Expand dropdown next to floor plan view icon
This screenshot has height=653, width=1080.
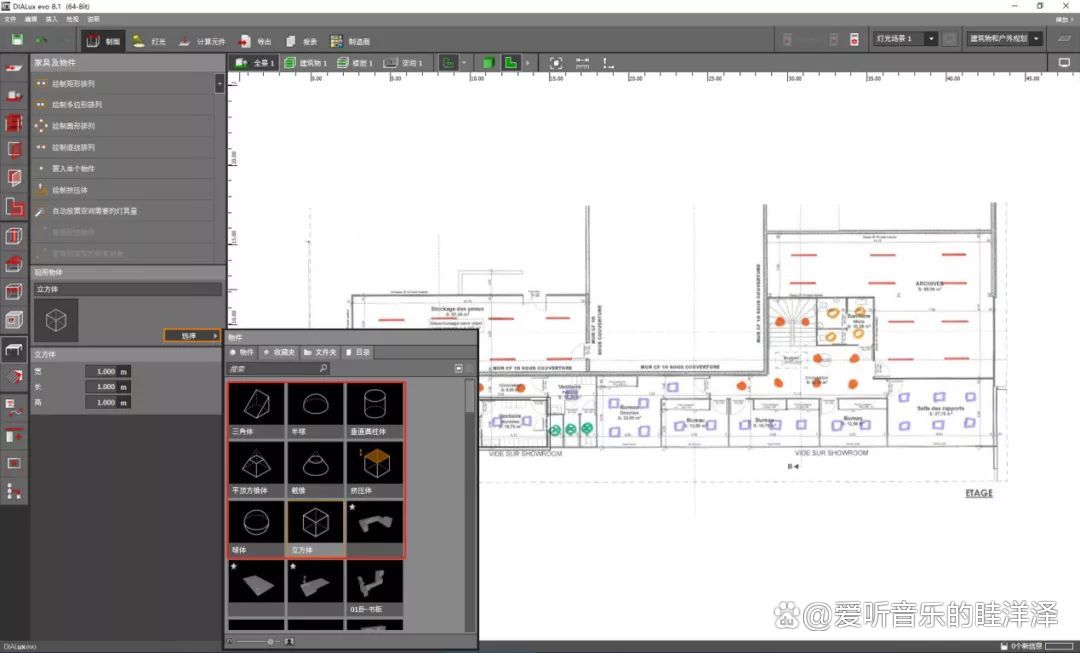point(464,63)
